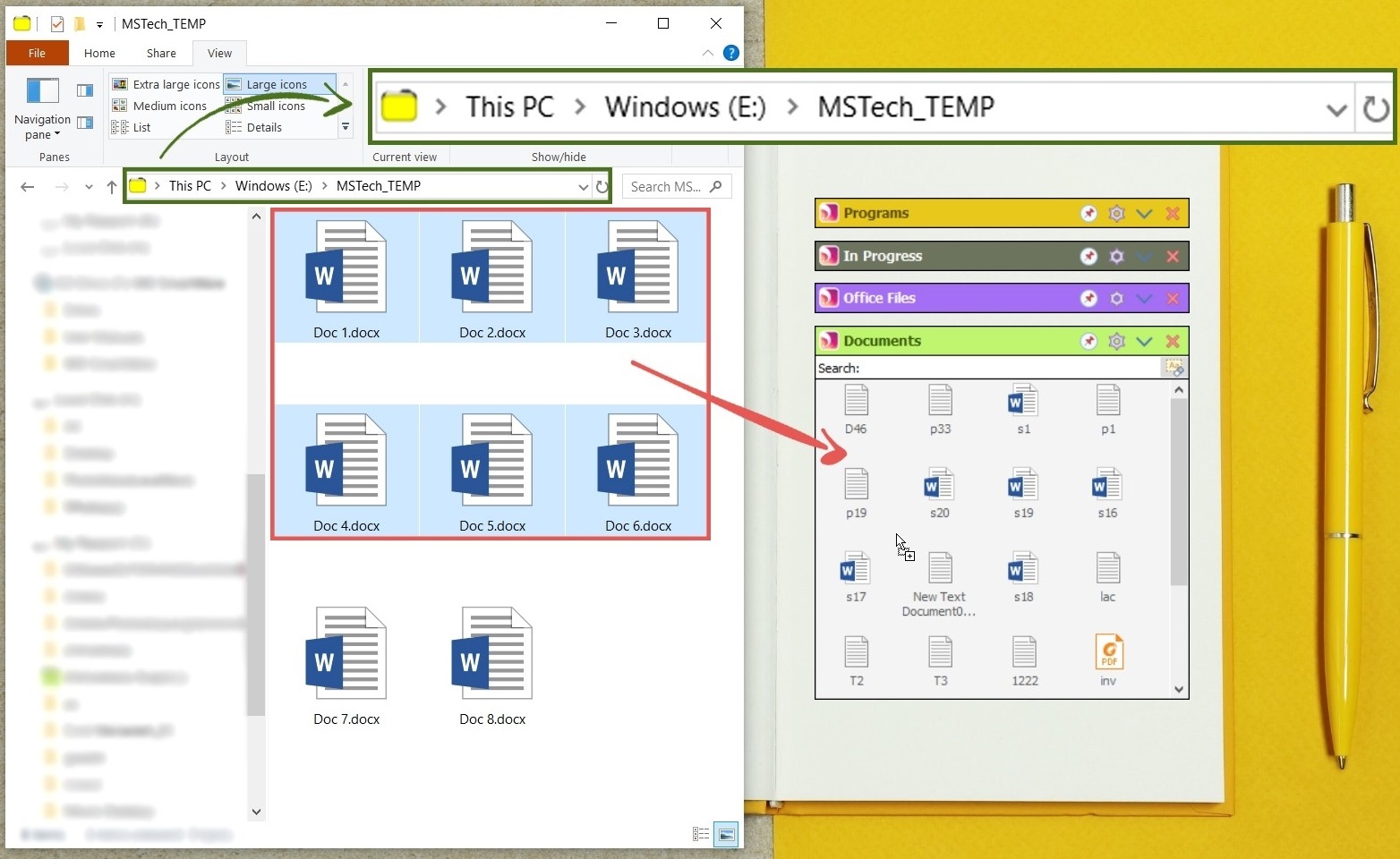Select the s16 Word document icon
Screen dimensions: 1400x859
[1107, 485]
